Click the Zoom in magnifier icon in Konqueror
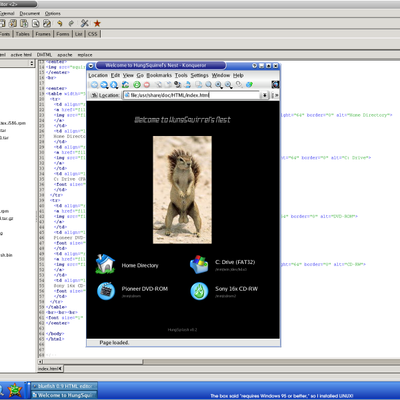Viewport: 400px width, 400px height. point(218,85)
